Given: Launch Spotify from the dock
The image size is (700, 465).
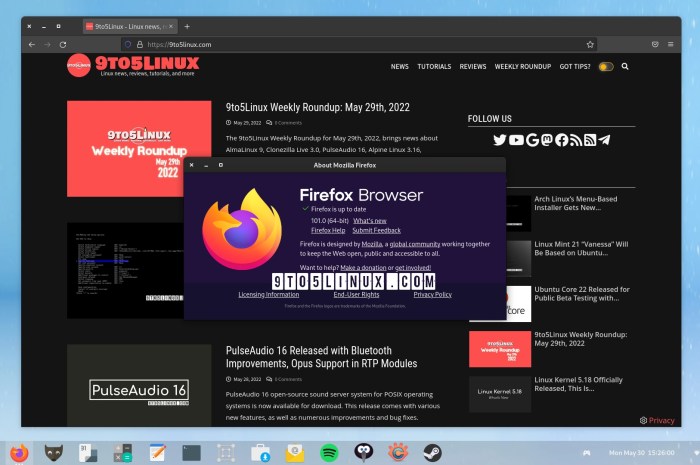Looking at the screenshot, I should pyautogui.click(x=329, y=453).
